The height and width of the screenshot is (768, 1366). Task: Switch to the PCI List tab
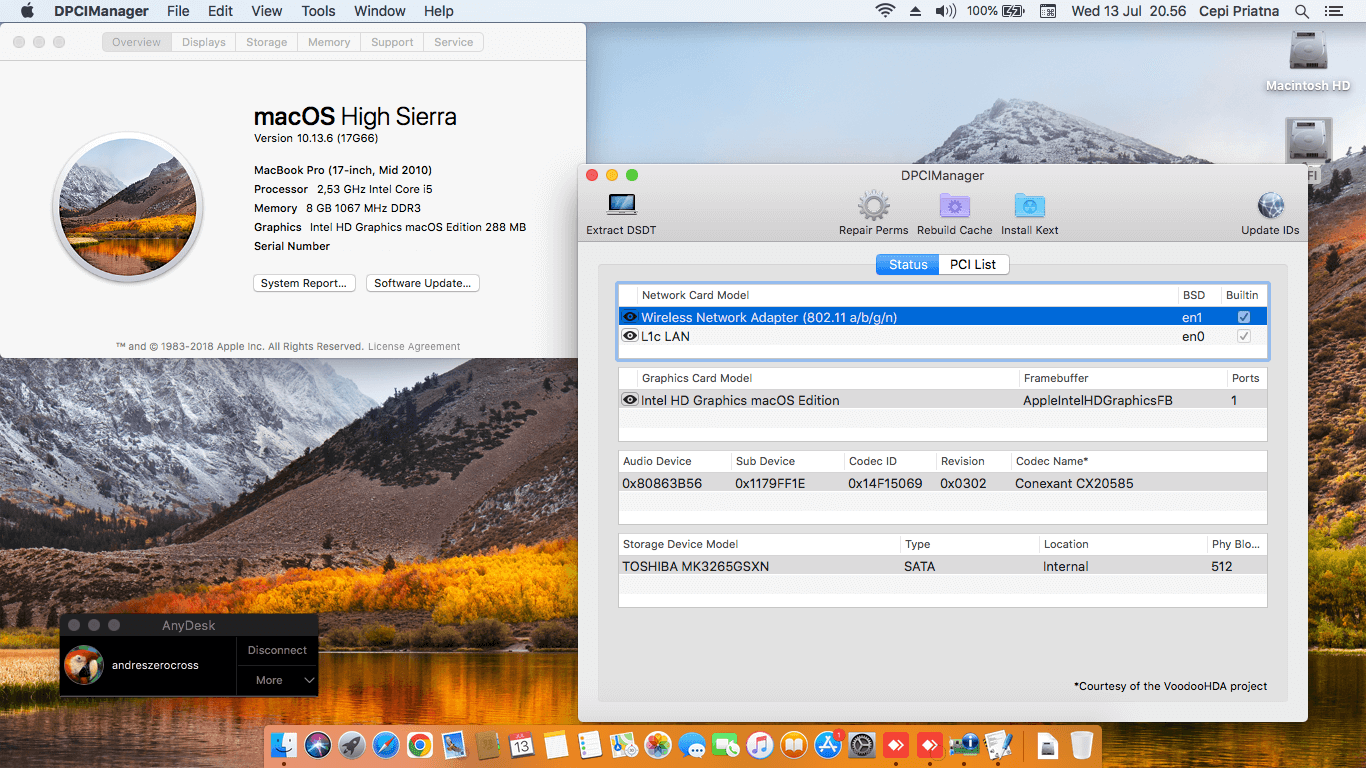point(973,264)
